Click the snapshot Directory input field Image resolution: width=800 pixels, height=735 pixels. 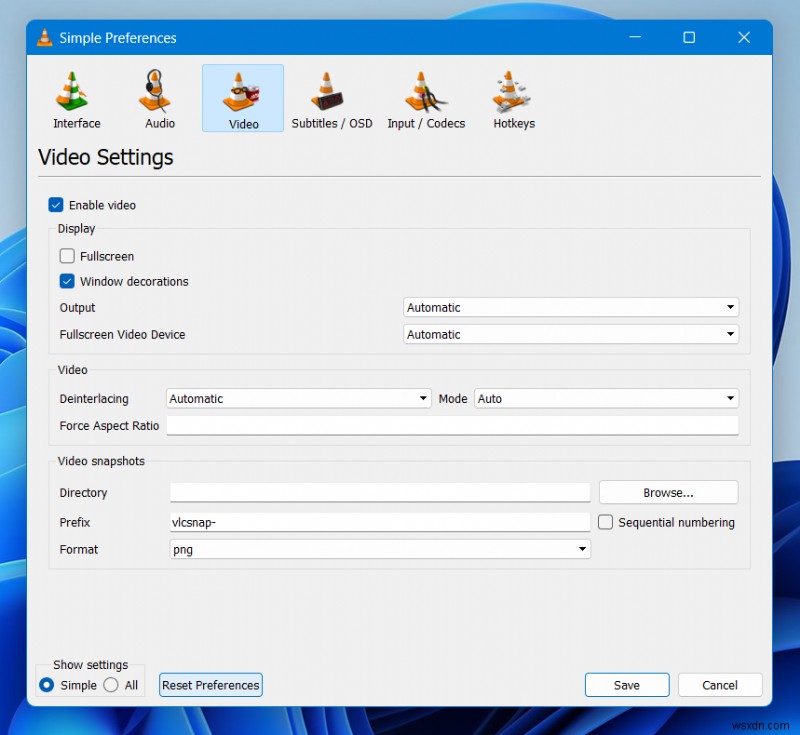click(x=380, y=492)
